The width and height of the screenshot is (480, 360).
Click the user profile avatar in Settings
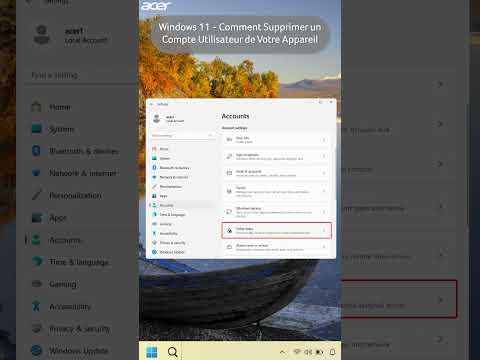[x=157, y=118]
